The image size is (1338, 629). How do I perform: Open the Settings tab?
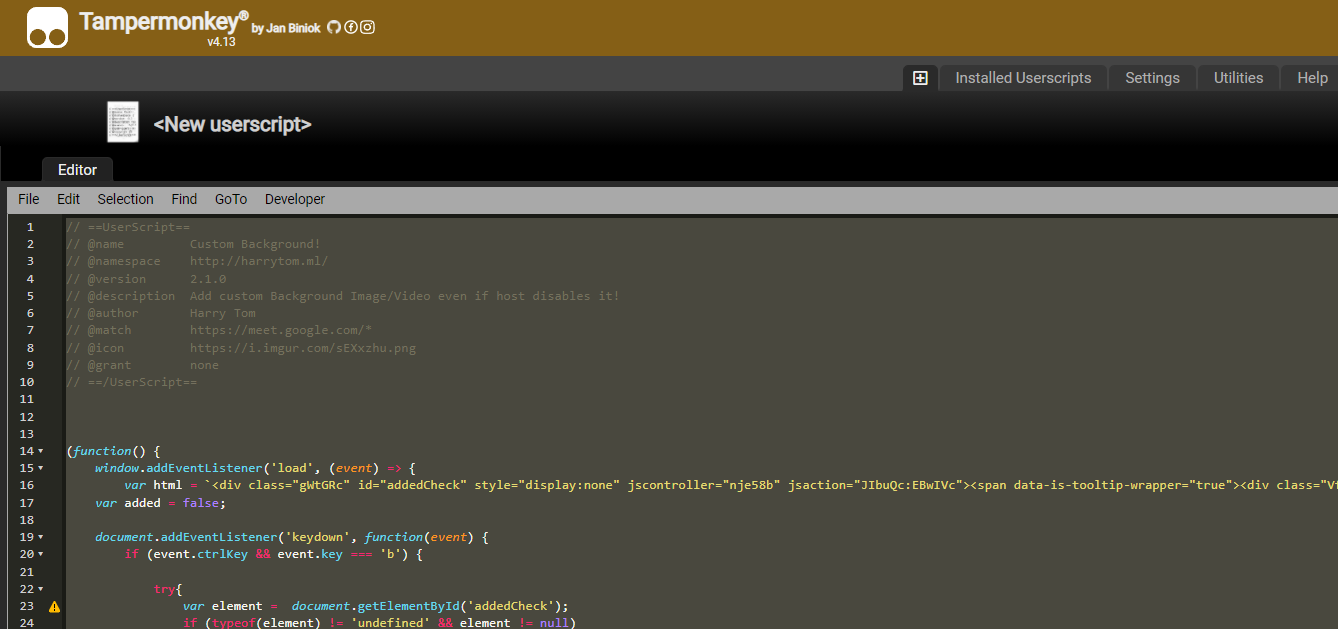pos(1152,78)
